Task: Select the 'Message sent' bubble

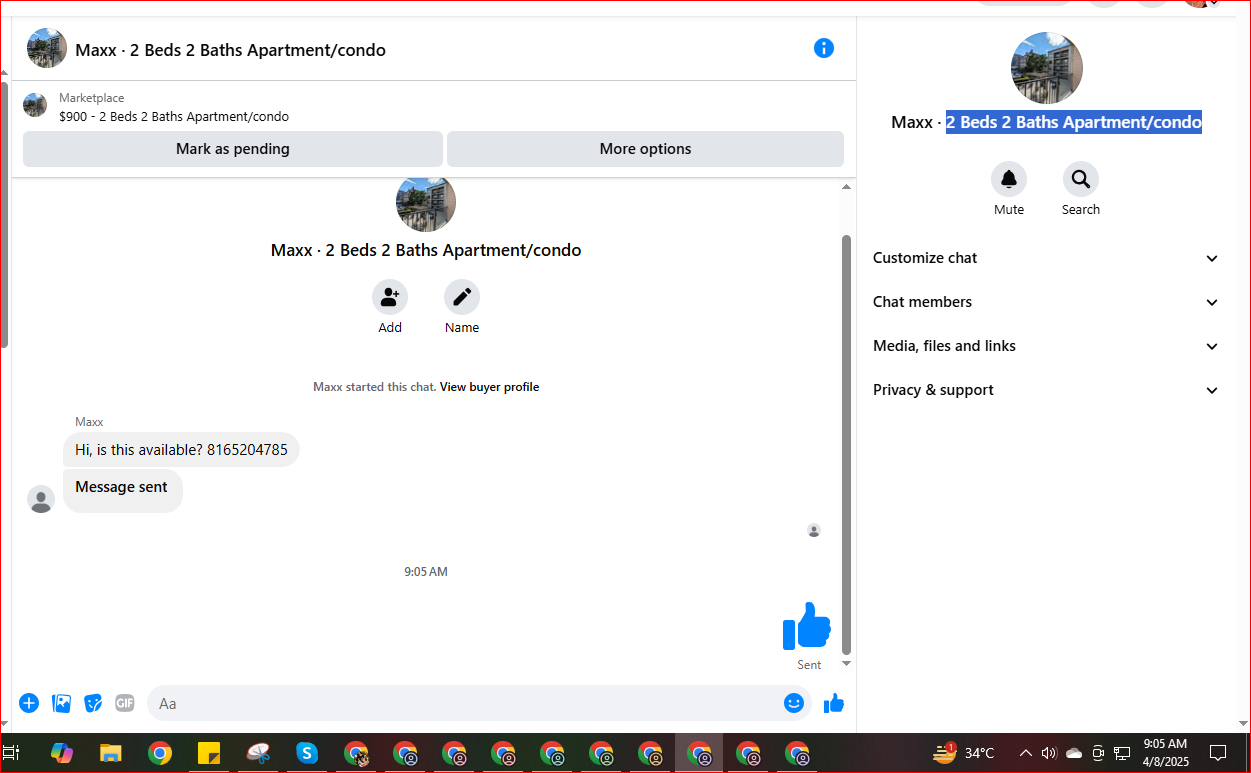Action: point(122,489)
